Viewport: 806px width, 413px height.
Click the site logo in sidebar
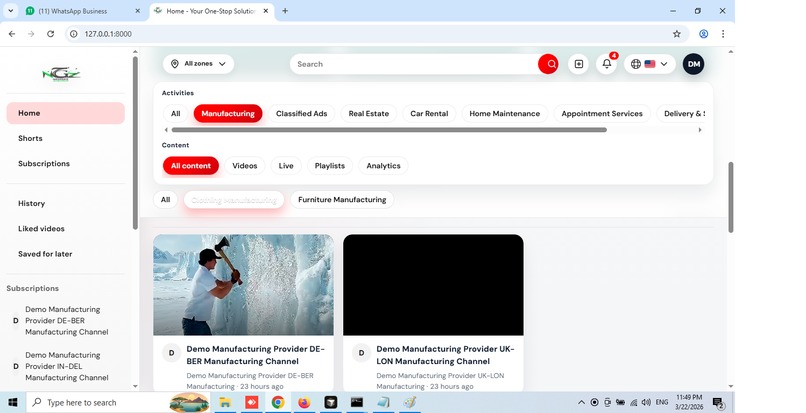click(62, 74)
